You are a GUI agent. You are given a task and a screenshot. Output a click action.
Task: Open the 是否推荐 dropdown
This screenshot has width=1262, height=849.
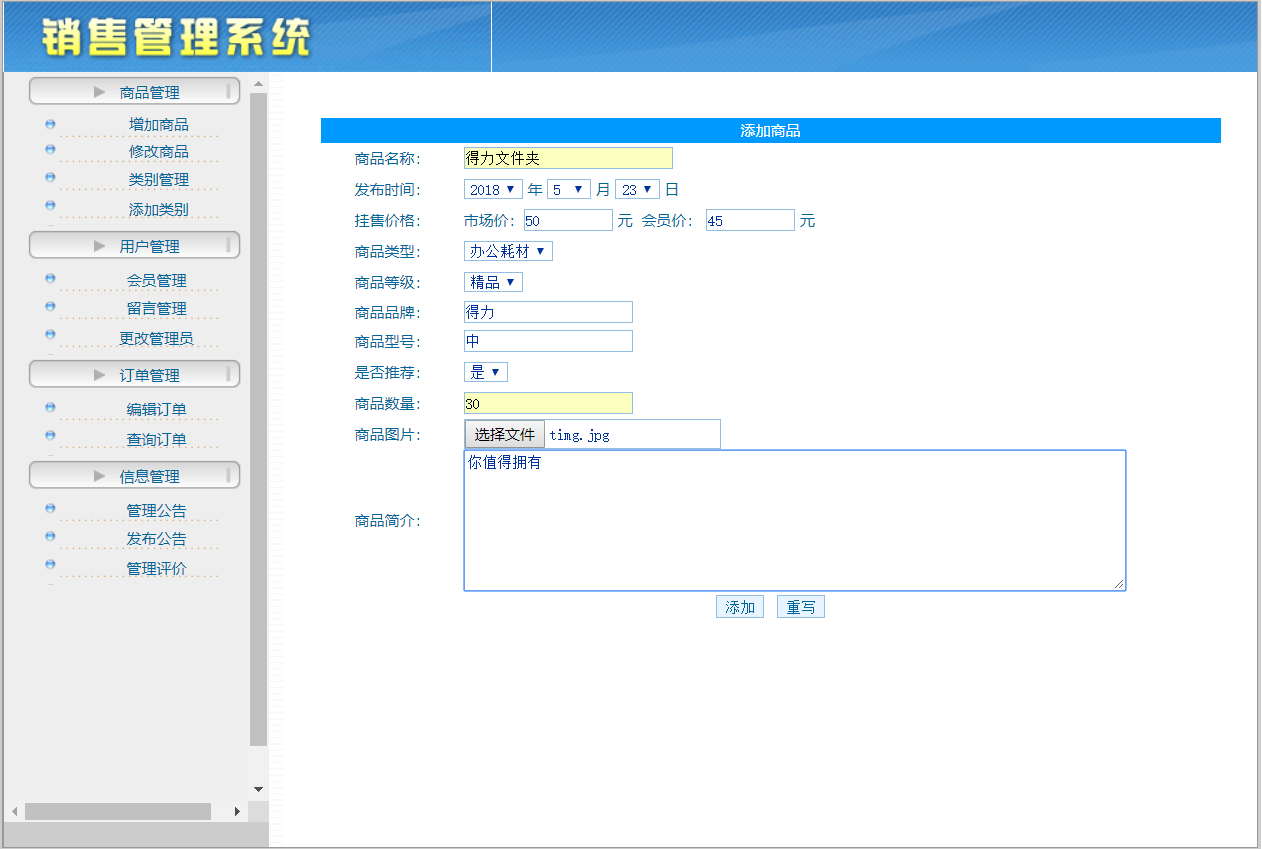pyautogui.click(x=486, y=372)
